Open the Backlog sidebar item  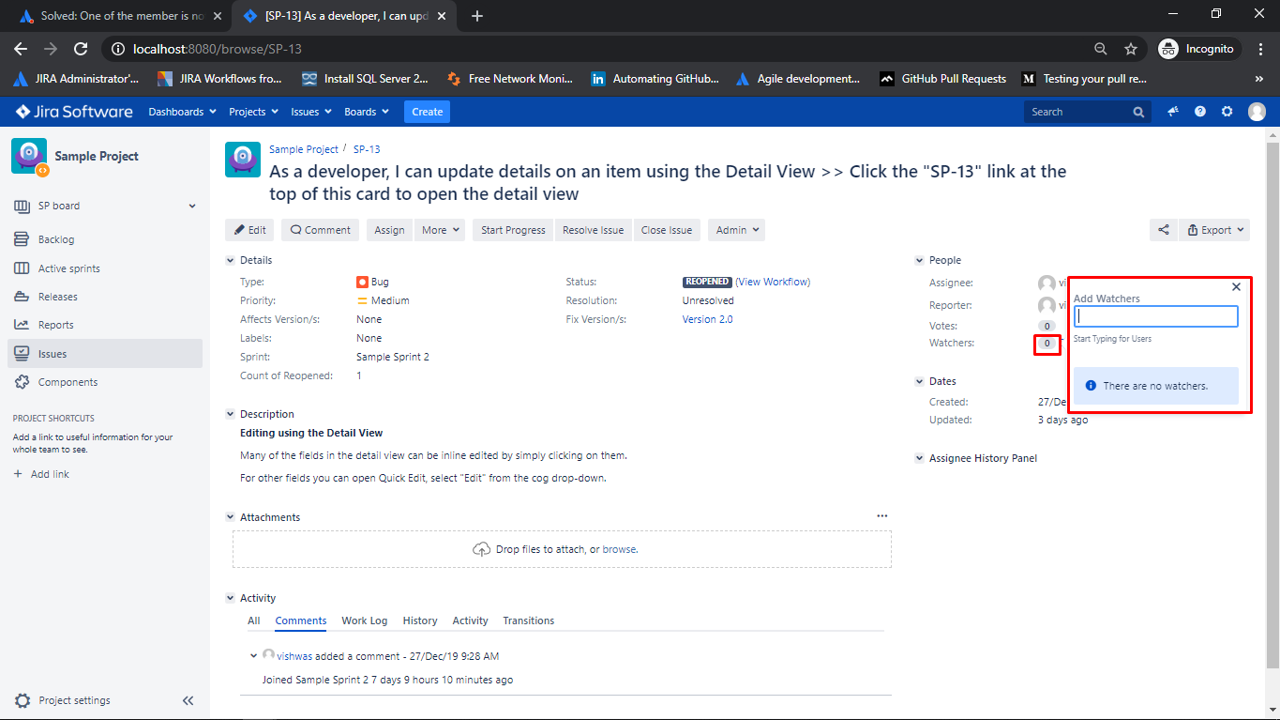point(56,239)
